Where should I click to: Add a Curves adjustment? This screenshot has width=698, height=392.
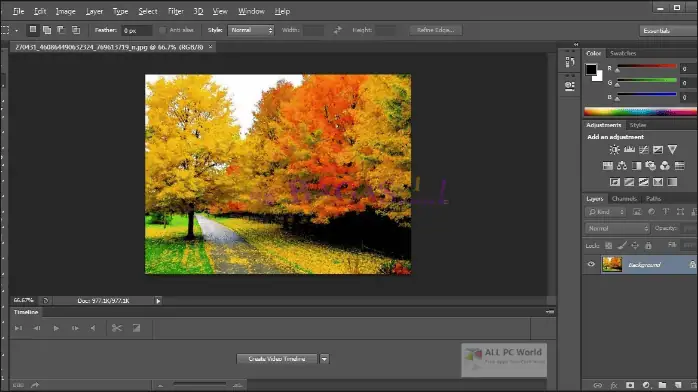644,150
